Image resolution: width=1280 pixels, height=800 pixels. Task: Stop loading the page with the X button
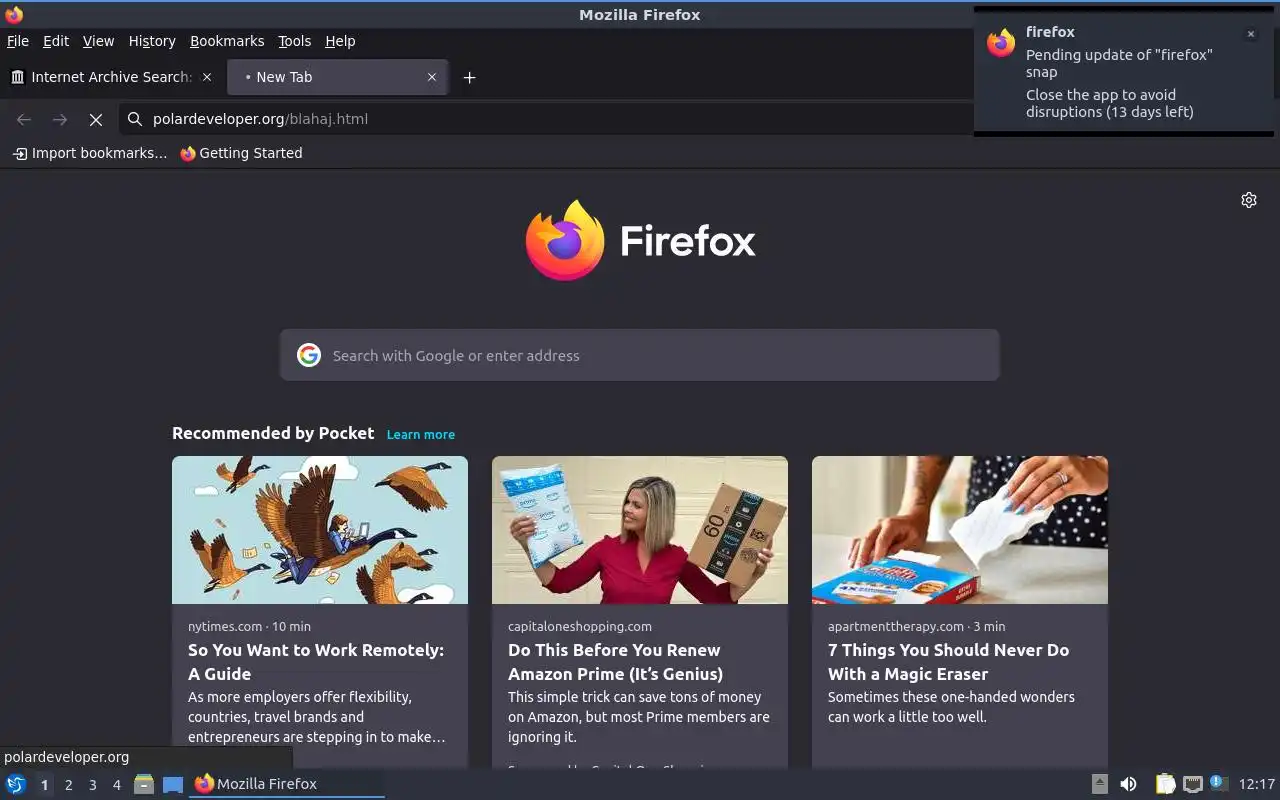tap(96, 119)
